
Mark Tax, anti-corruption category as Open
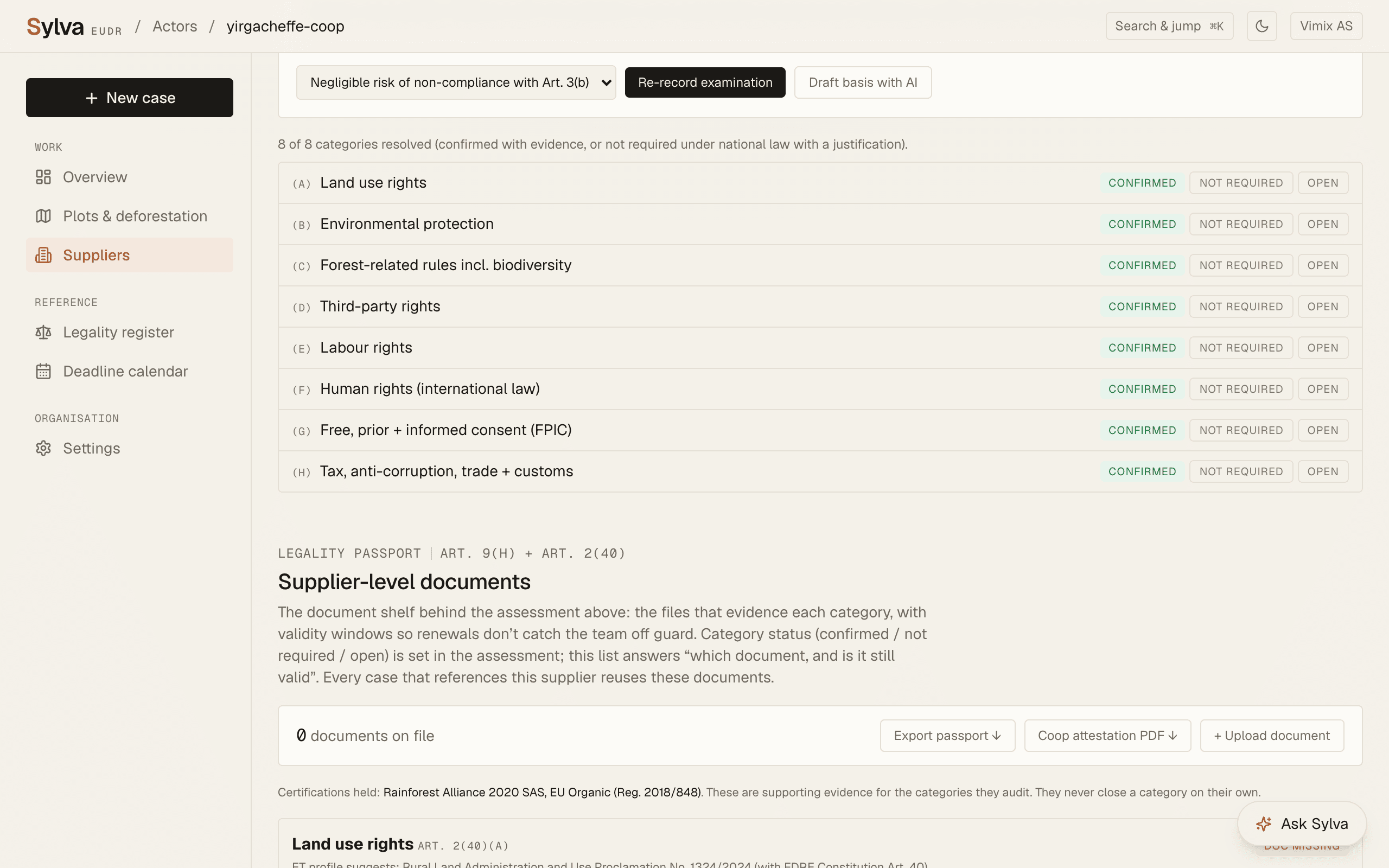coord(1322,471)
